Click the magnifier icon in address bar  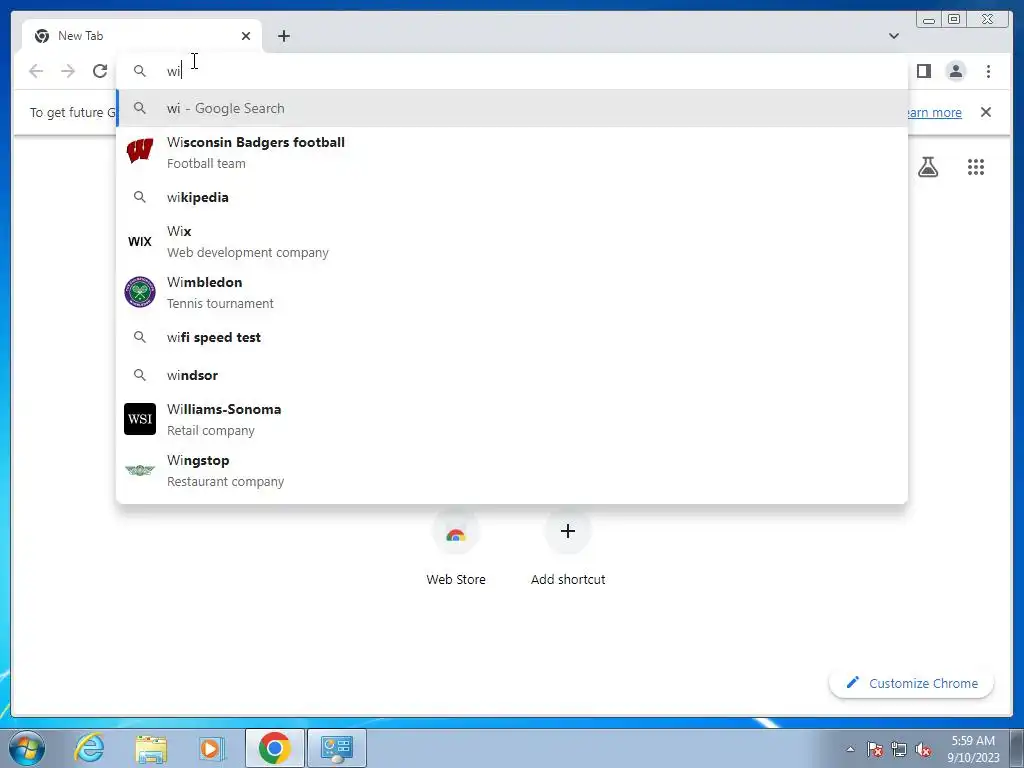[x=139, y=71]
